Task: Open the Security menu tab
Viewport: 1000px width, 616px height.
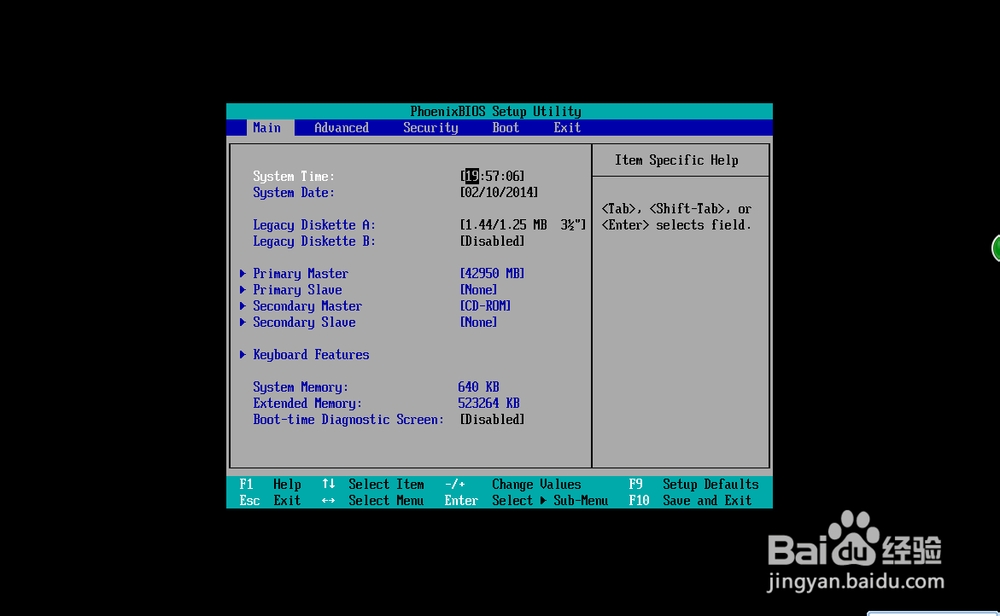Action: (430, 128)
